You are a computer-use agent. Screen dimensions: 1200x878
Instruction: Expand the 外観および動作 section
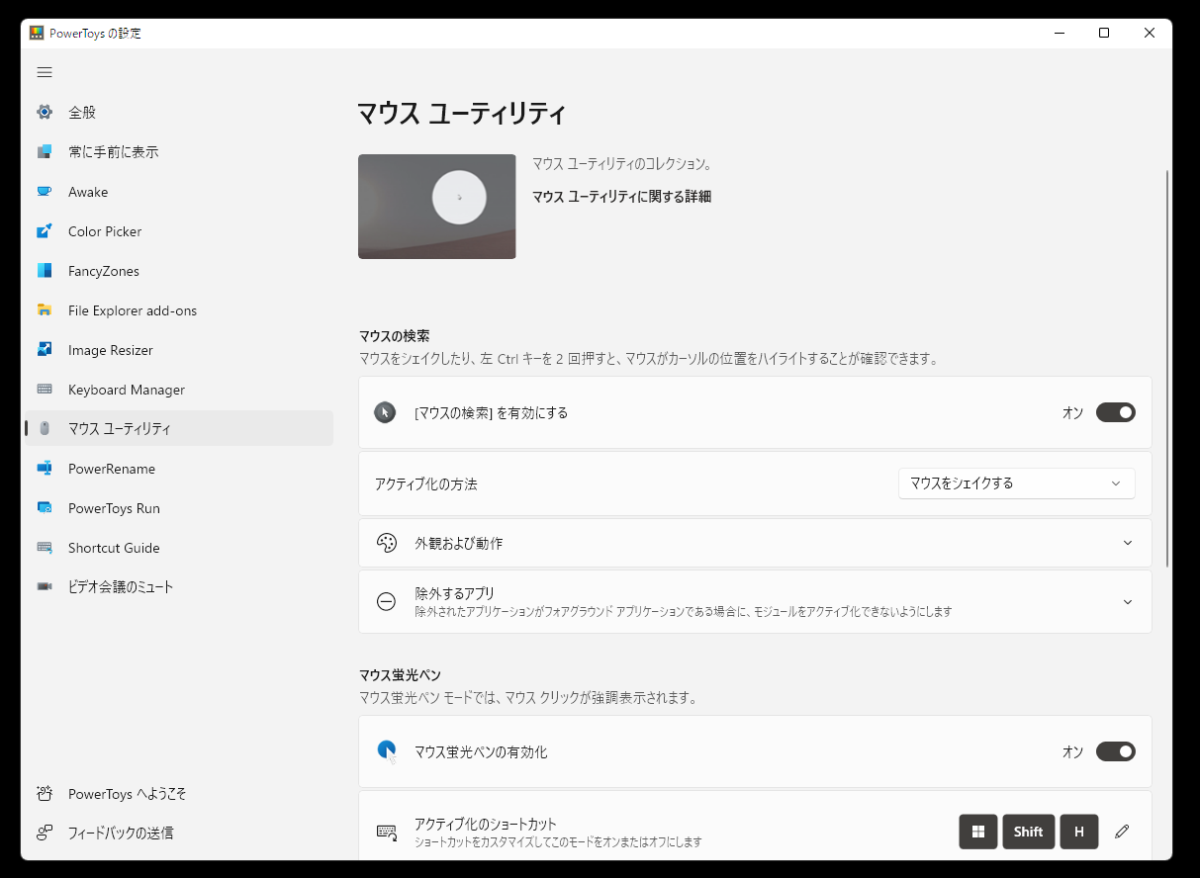click(1127, 543)
